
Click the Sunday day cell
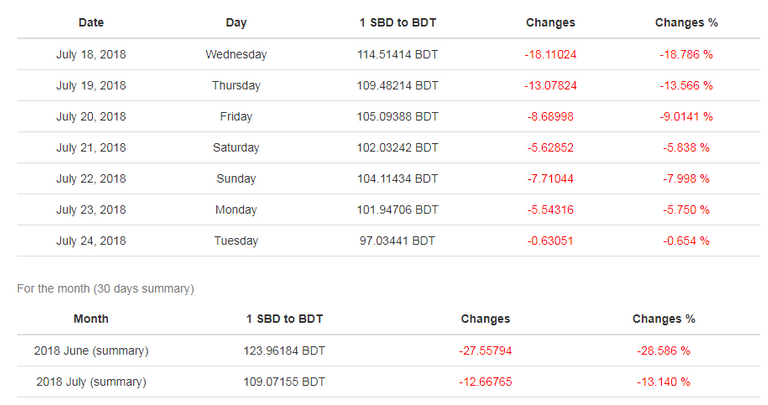(236, 179)
